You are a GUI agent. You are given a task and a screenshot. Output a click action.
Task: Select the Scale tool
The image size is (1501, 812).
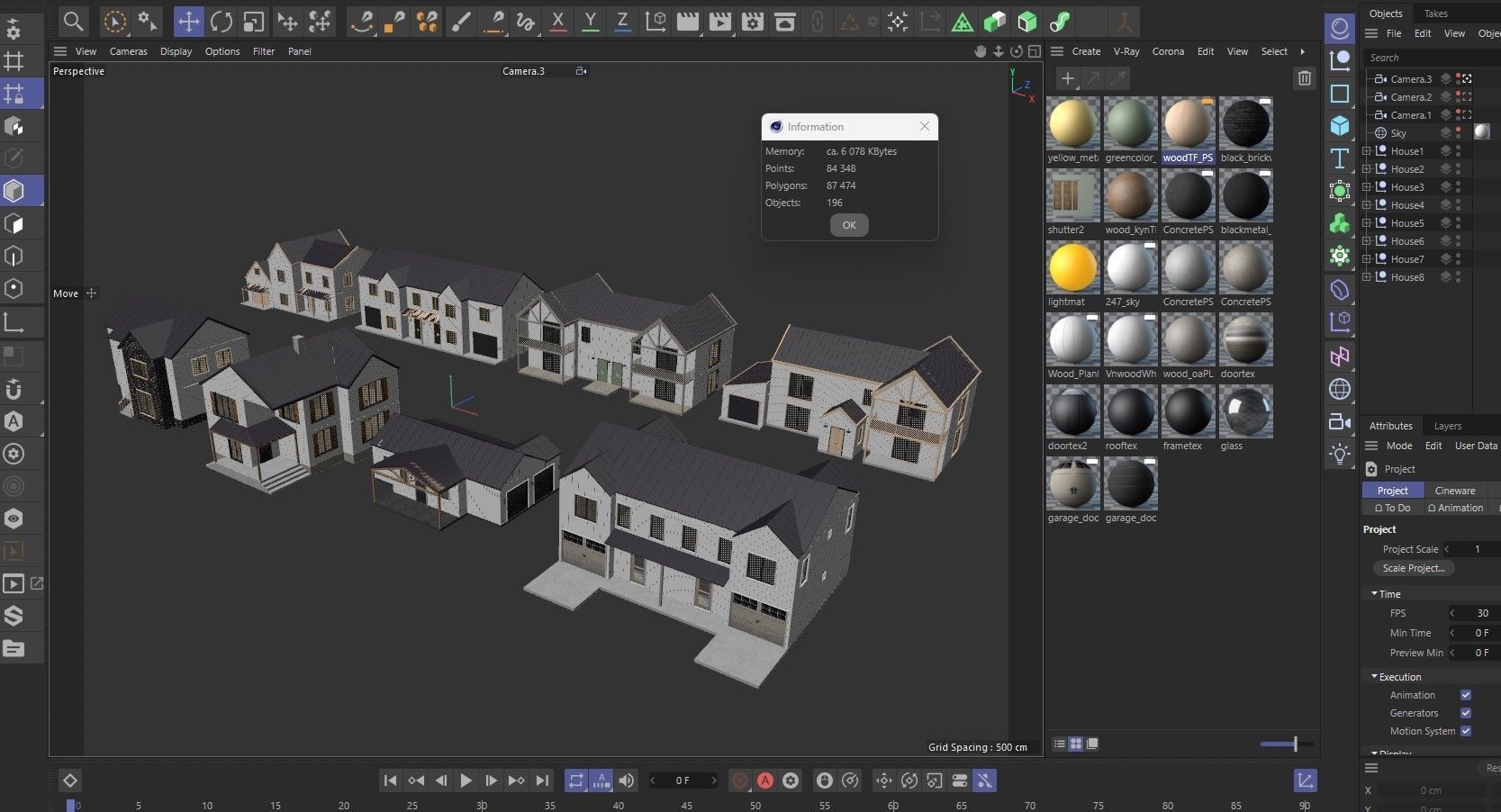click(x=254, y=21)
